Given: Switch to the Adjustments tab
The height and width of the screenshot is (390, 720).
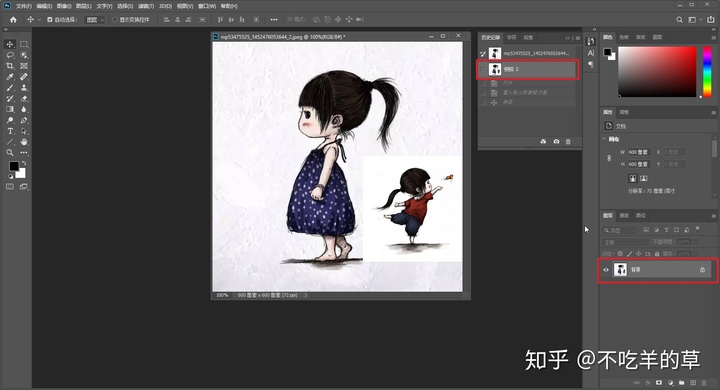Looking at the screenshot, I should coord(624,112).
